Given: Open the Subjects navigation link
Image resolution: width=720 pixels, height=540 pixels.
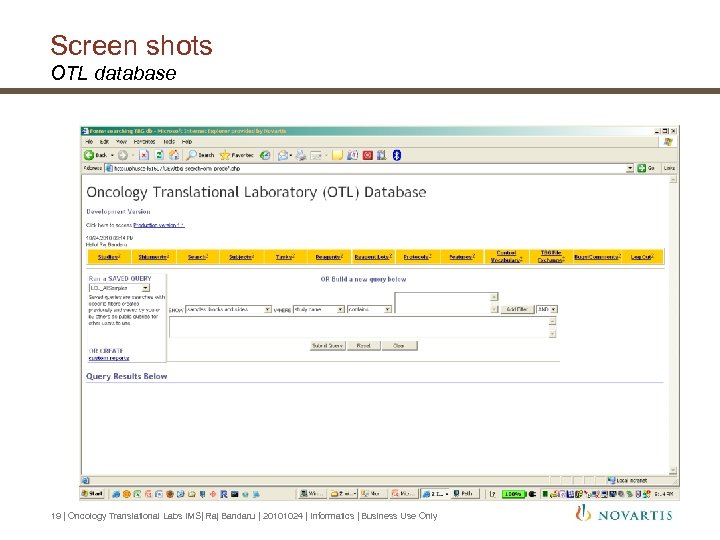Looking at the screenshot, I should click(242, 257).
